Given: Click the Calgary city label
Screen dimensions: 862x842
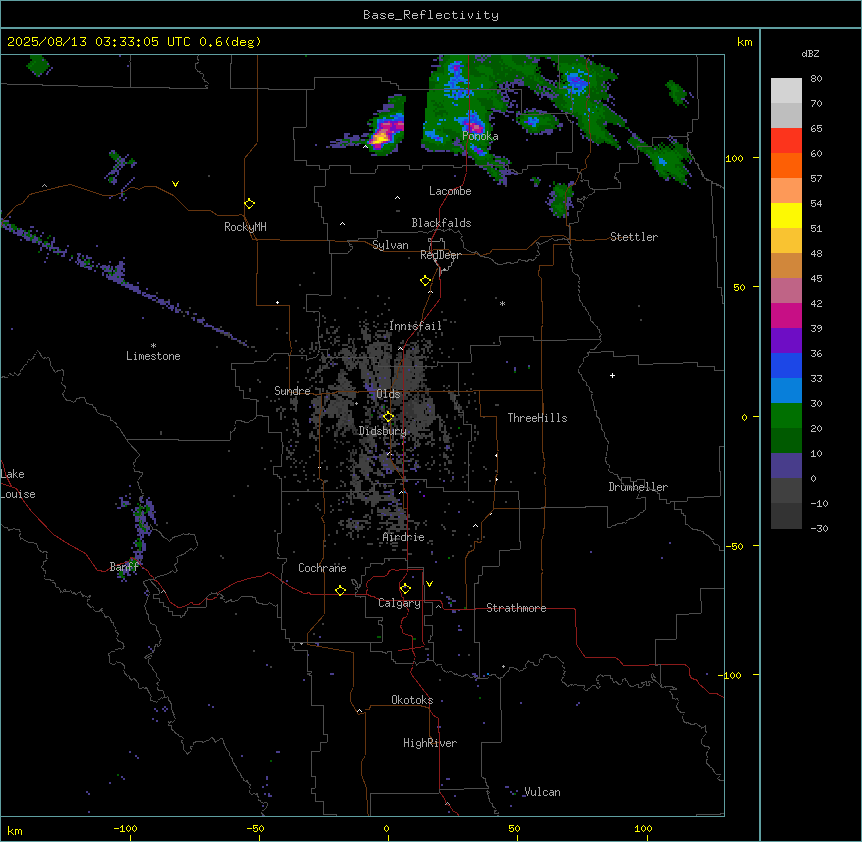Looking at the screenshot, I should 399,603.
